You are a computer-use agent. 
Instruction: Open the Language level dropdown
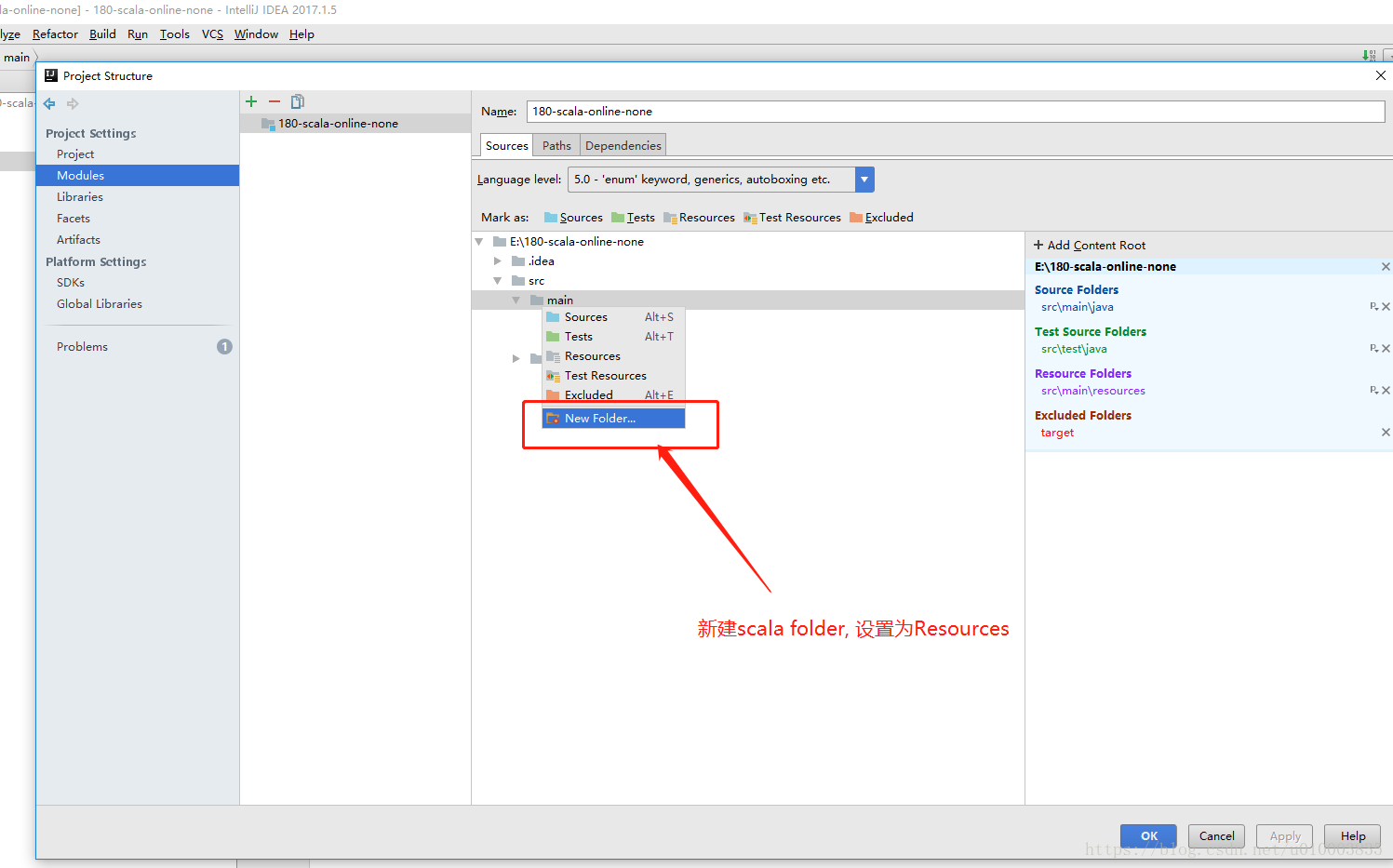tap(864, 180)
